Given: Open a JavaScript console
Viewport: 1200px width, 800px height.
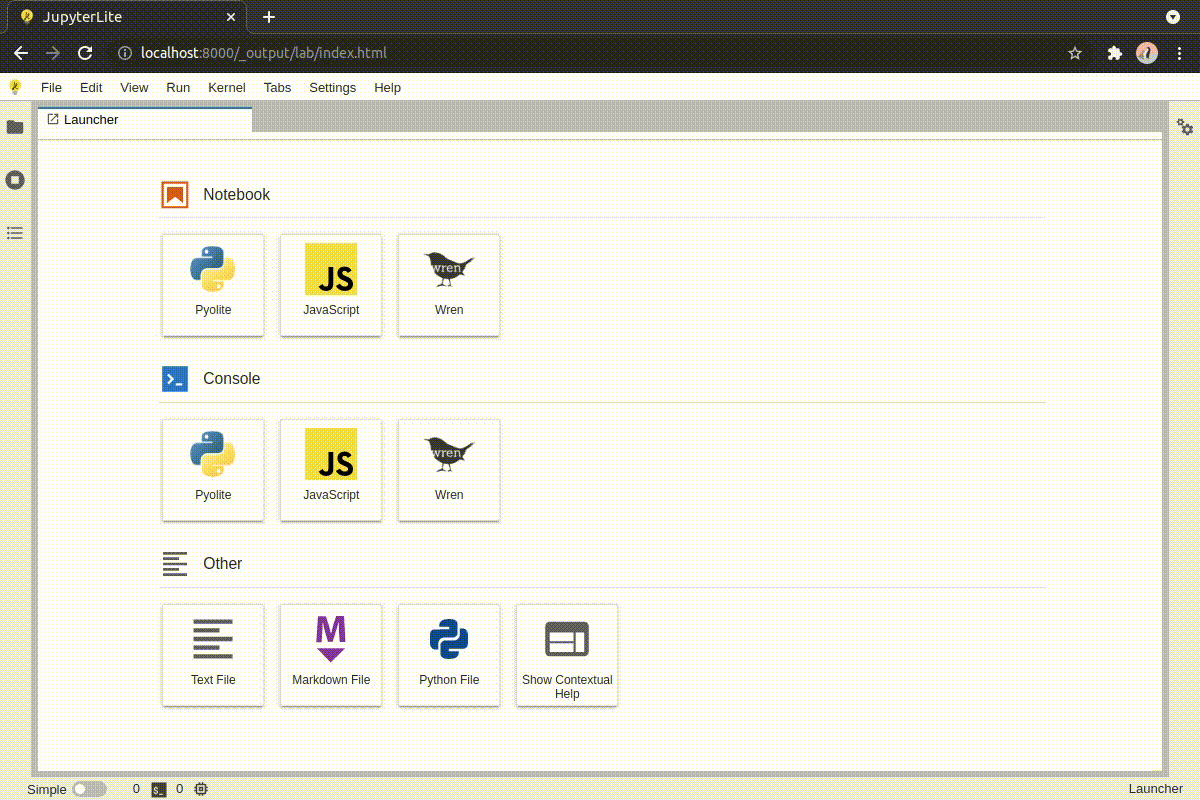Looking at the screenshot, I should click(x=331, y=470).
